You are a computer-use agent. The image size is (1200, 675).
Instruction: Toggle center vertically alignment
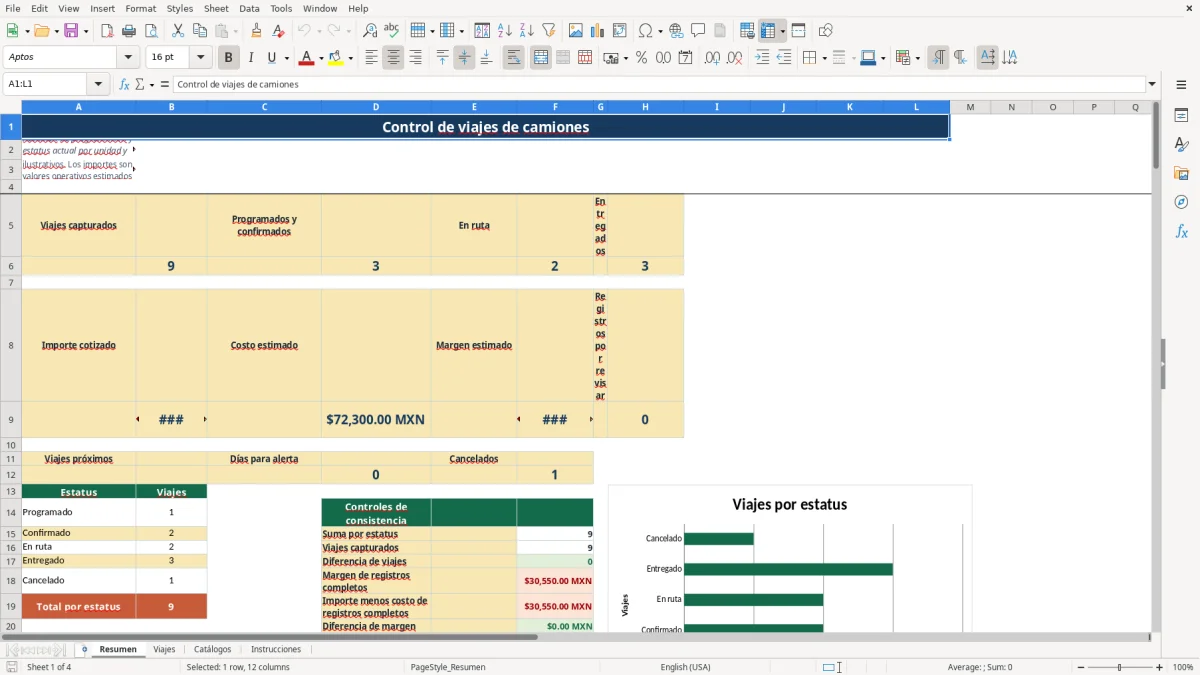(x=465, y=58)
